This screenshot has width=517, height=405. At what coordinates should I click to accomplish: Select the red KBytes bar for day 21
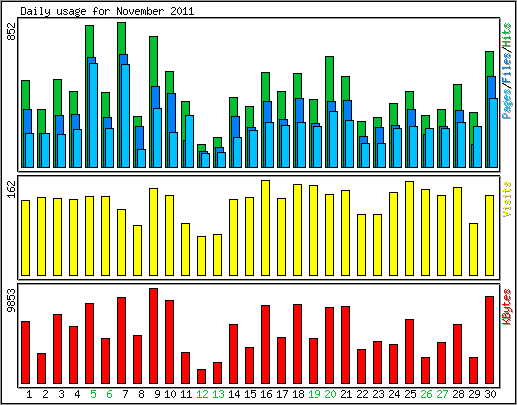[x=346, y=345]
